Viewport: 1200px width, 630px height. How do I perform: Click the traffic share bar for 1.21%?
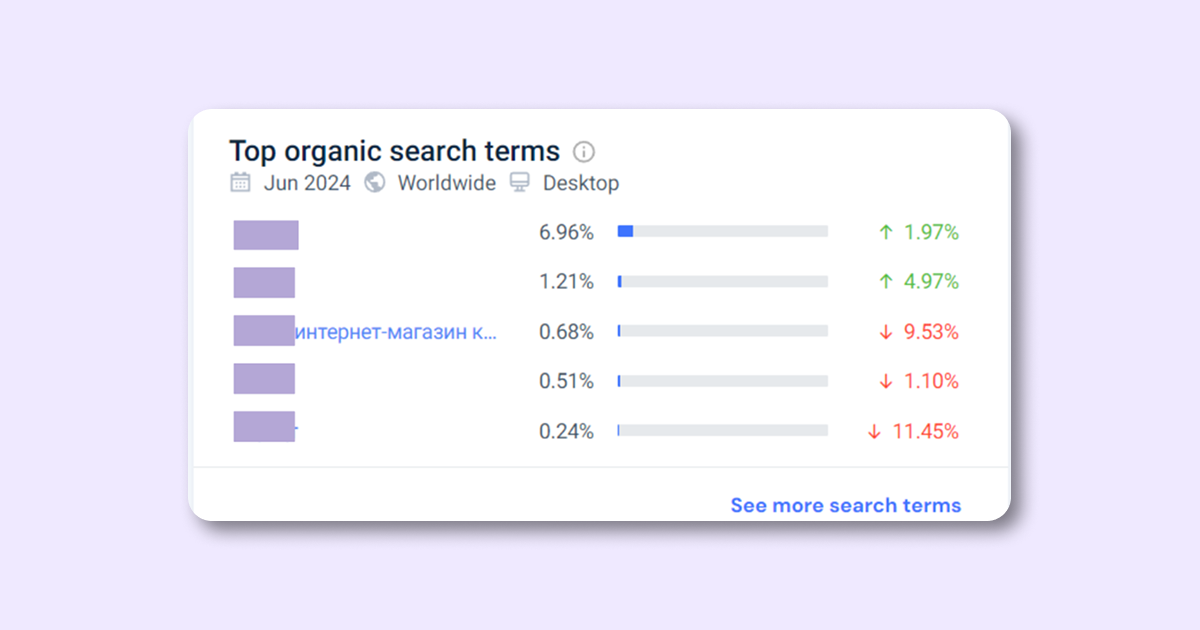click(x=722, y=281)
